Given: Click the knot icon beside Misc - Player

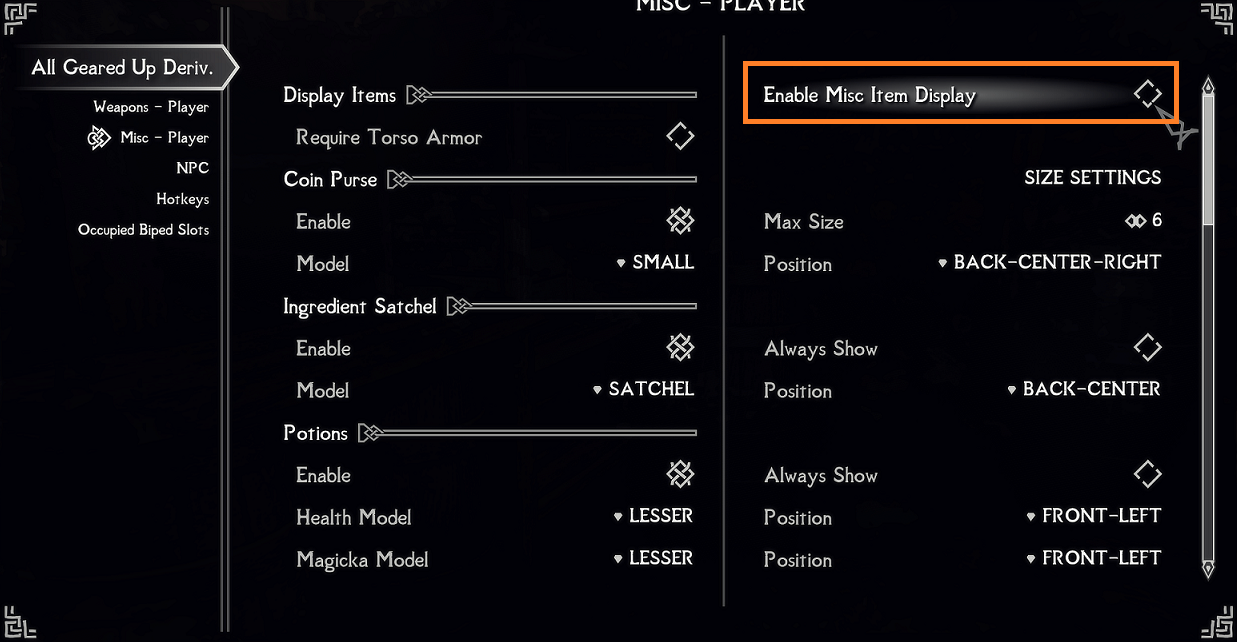Looking at the screenshot, I should coord(99,138).
